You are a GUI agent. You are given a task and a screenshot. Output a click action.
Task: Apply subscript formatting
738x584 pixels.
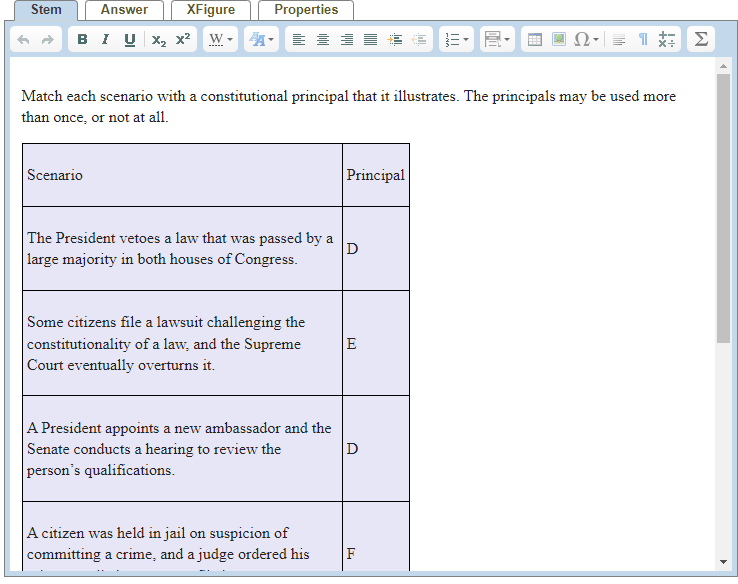(159, 39)
